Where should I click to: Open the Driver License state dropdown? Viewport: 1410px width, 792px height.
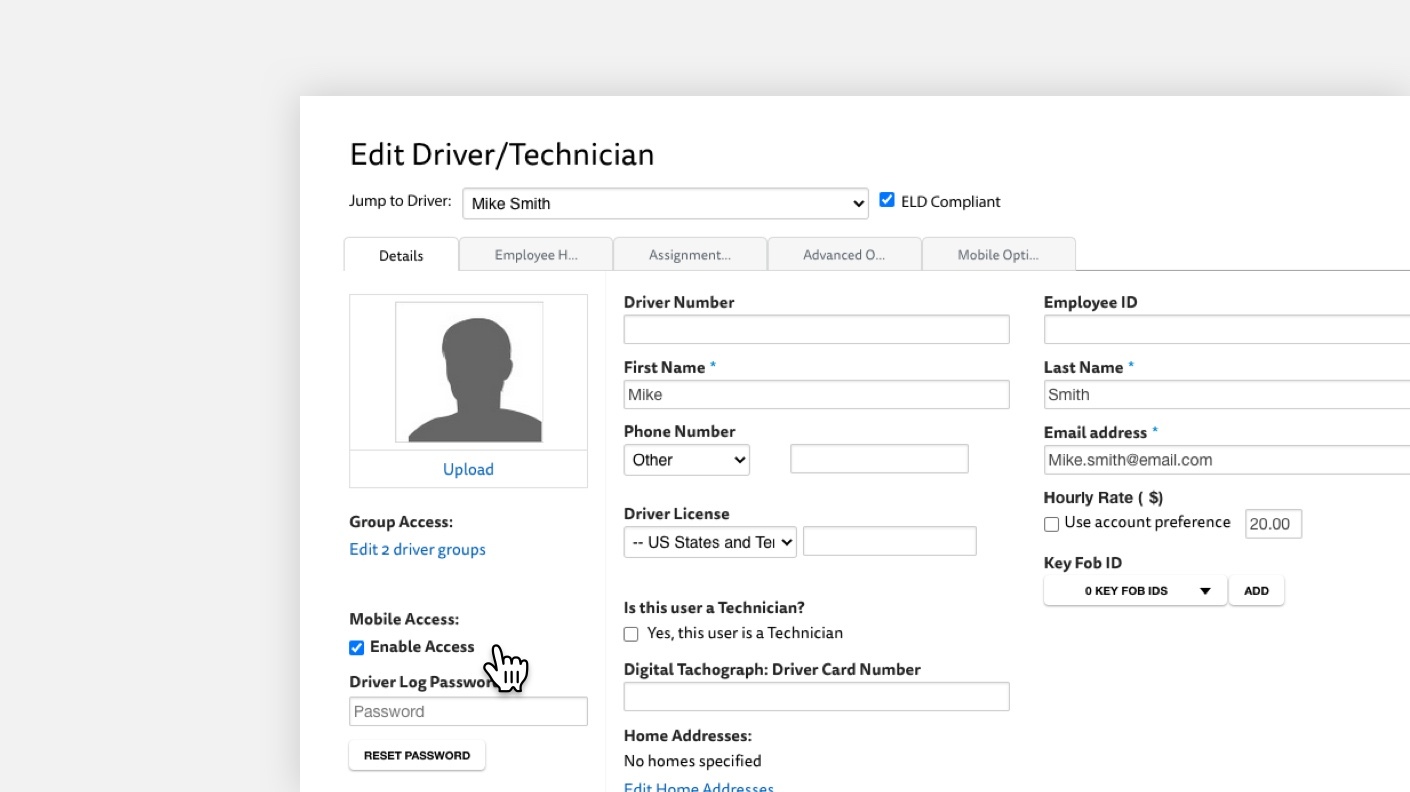click(709, 542)
